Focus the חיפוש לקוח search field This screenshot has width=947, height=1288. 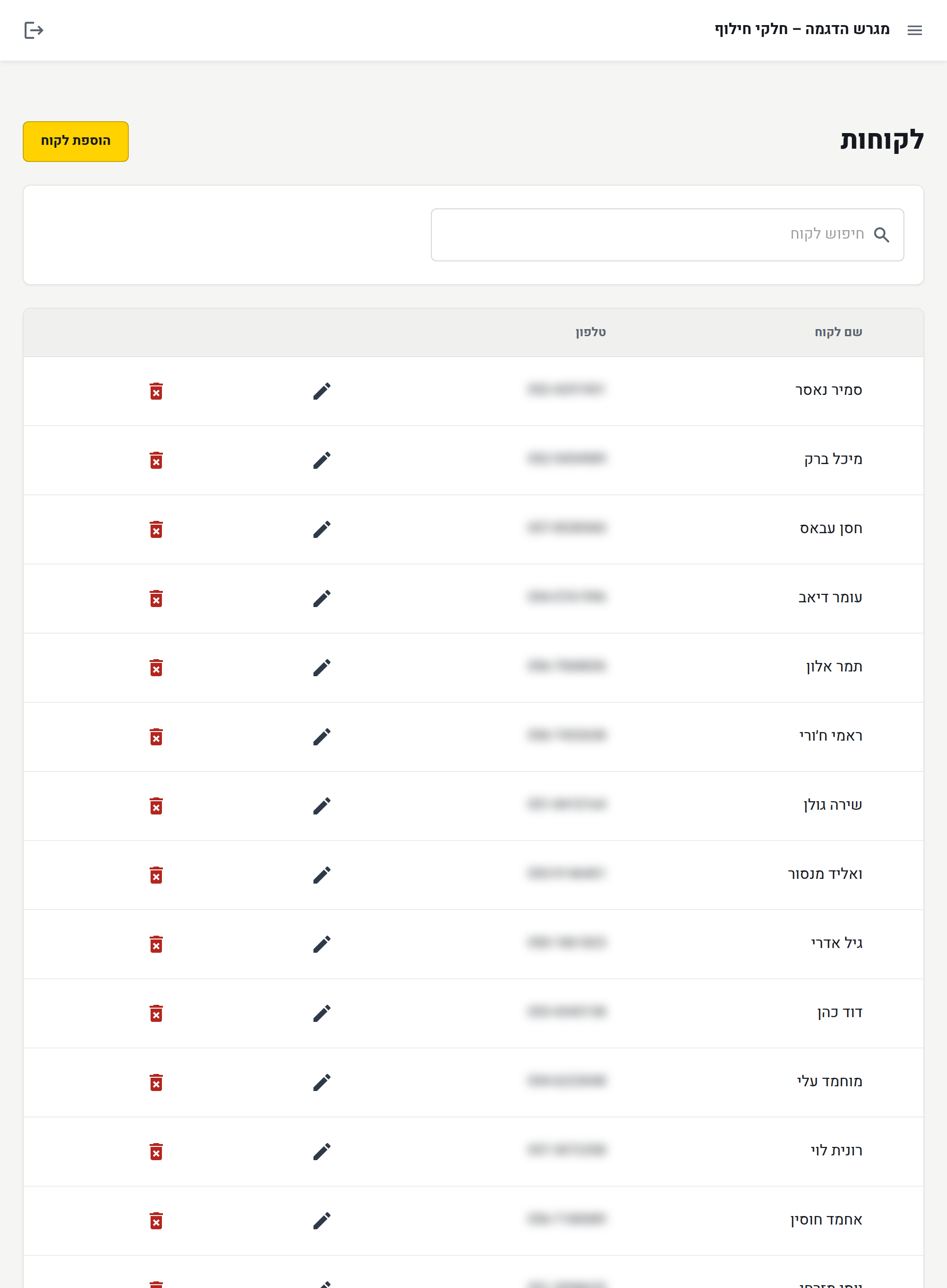(667, 235)
